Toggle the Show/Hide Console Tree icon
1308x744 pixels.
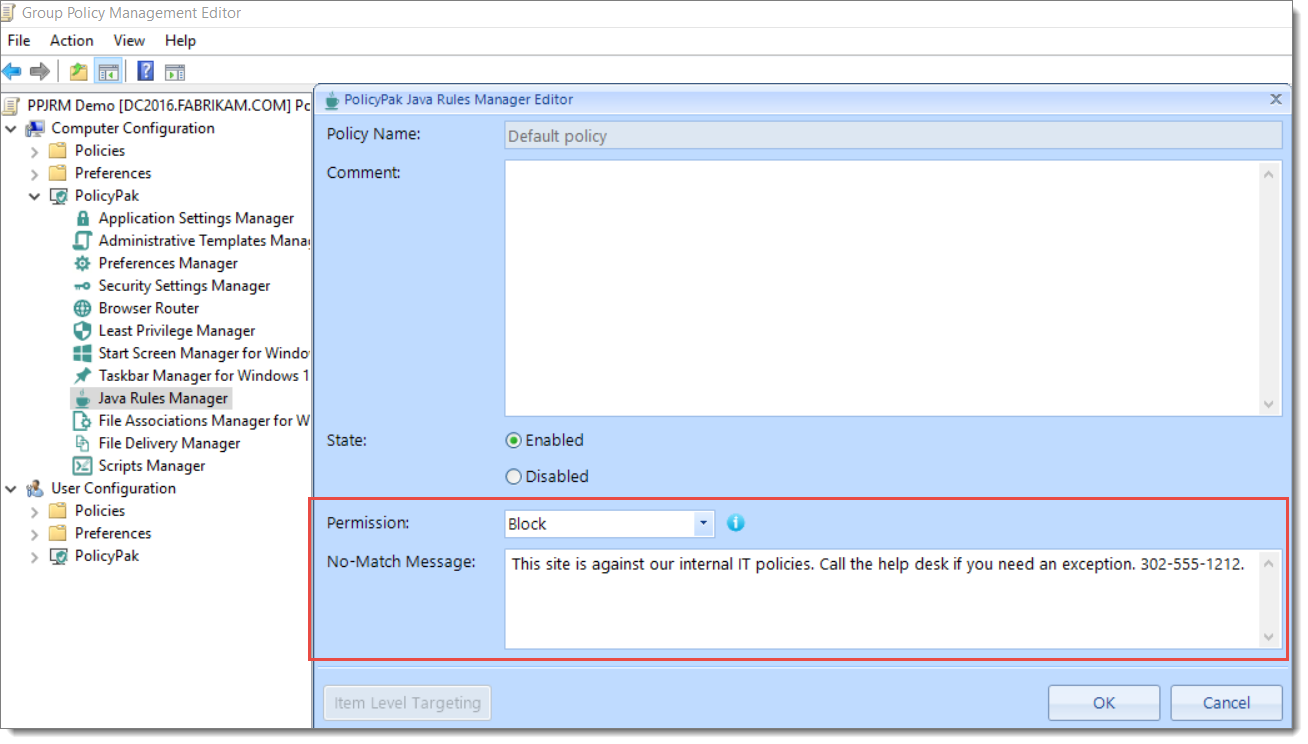coord(108,72)
